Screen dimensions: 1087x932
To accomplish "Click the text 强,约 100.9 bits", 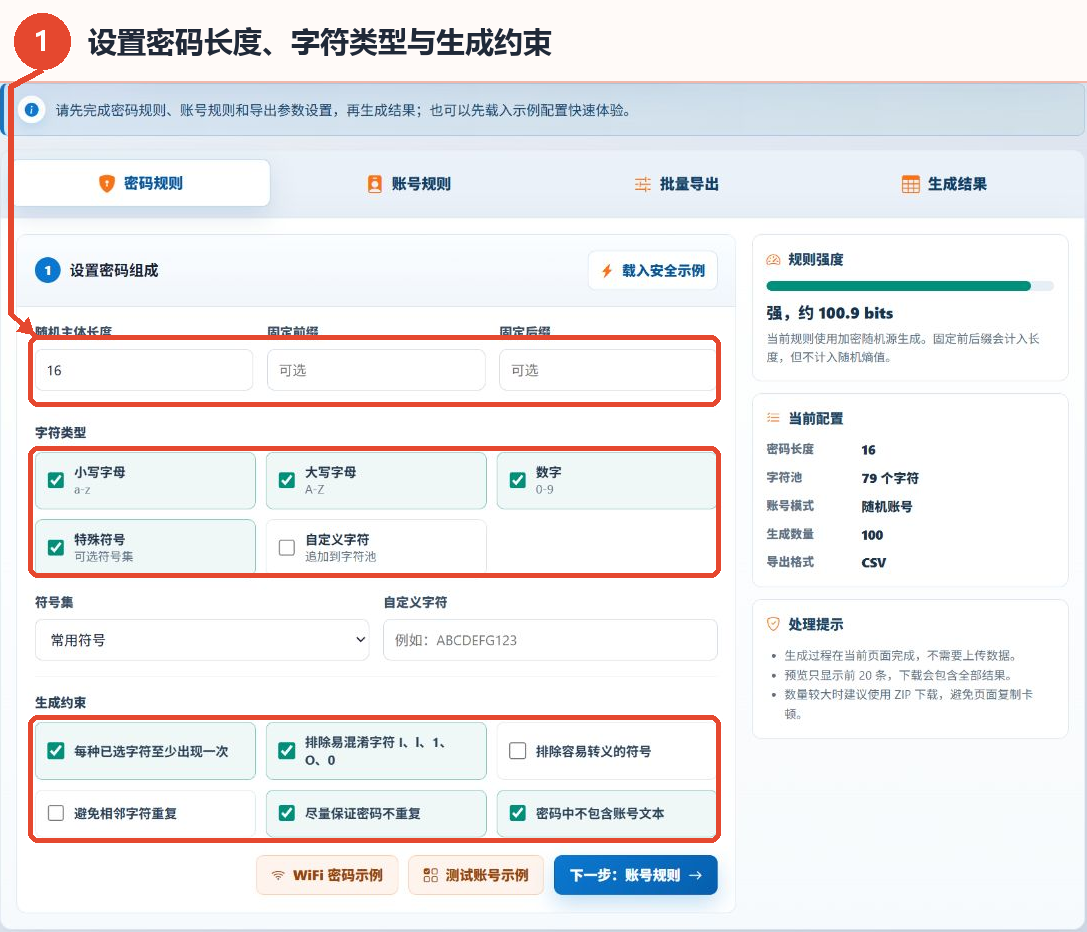I will coord(830,313).
